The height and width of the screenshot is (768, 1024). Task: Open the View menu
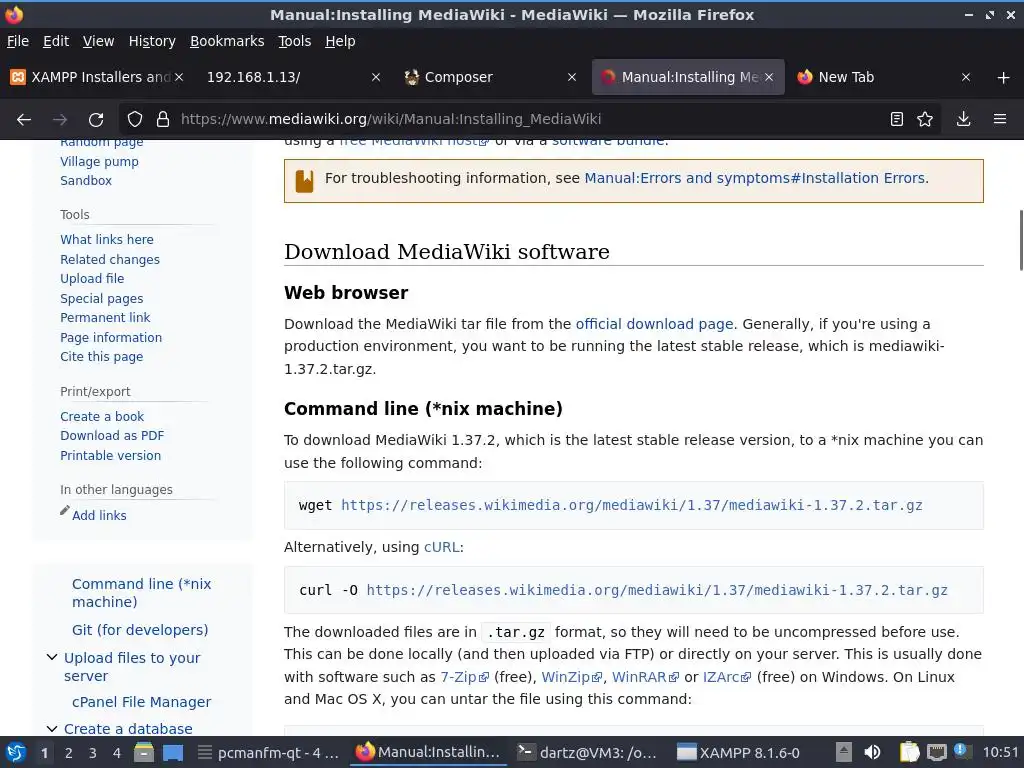pos(99,41)
